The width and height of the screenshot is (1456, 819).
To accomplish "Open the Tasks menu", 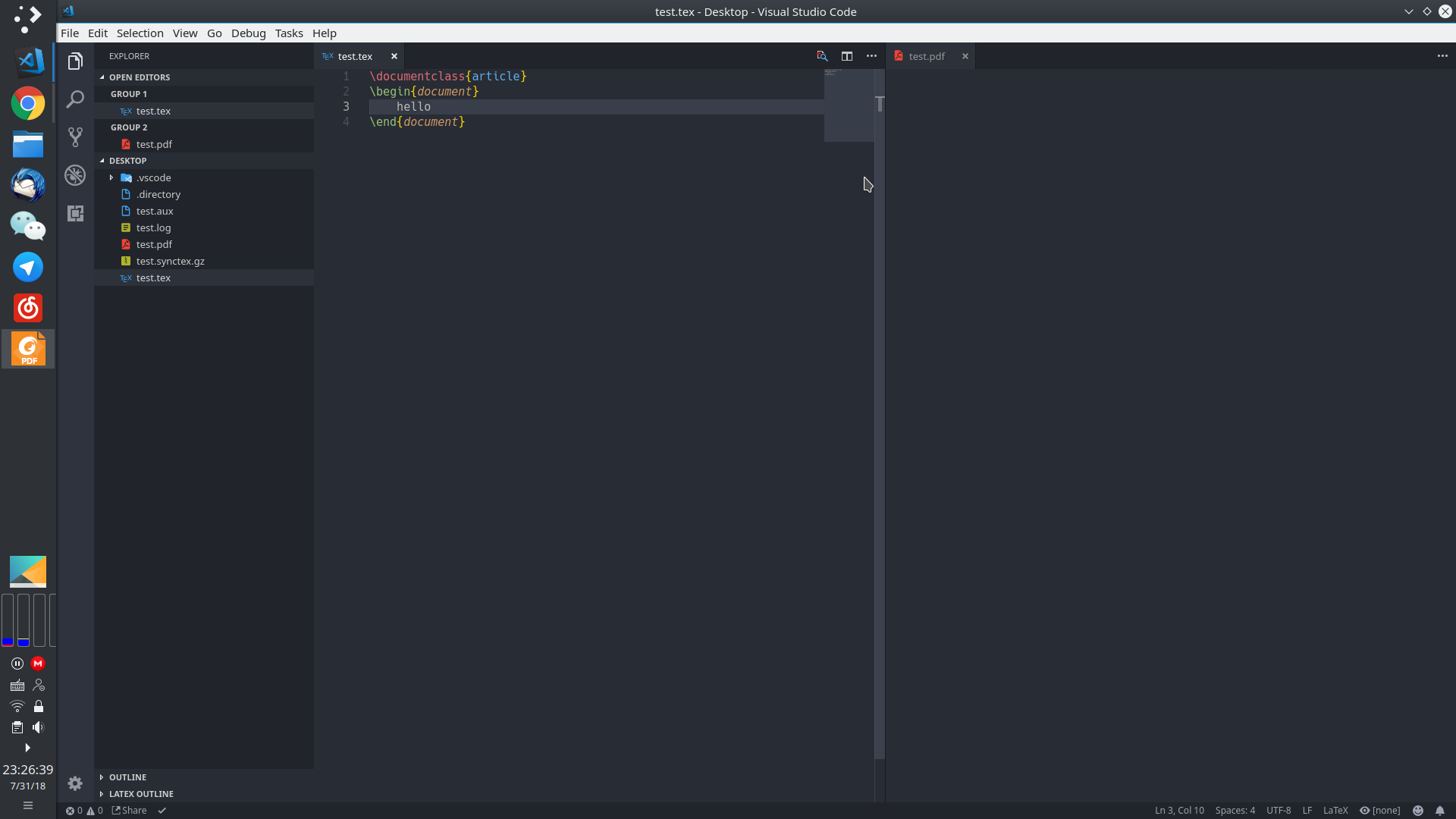I will tap(288, 33).
